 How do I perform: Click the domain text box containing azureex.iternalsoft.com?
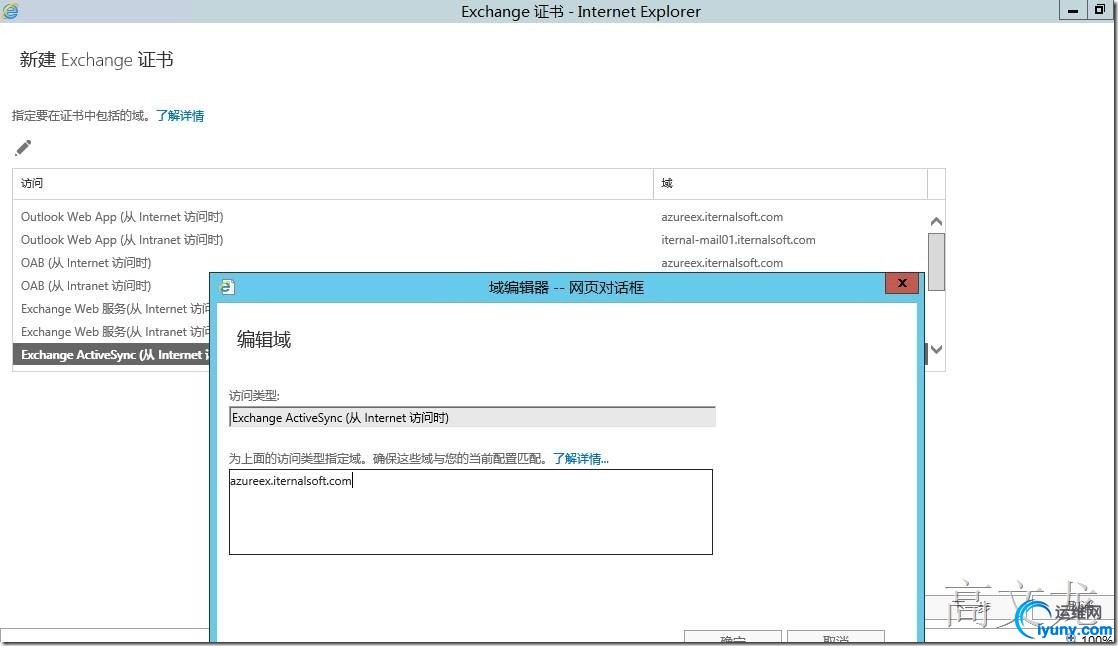point(471,512)
